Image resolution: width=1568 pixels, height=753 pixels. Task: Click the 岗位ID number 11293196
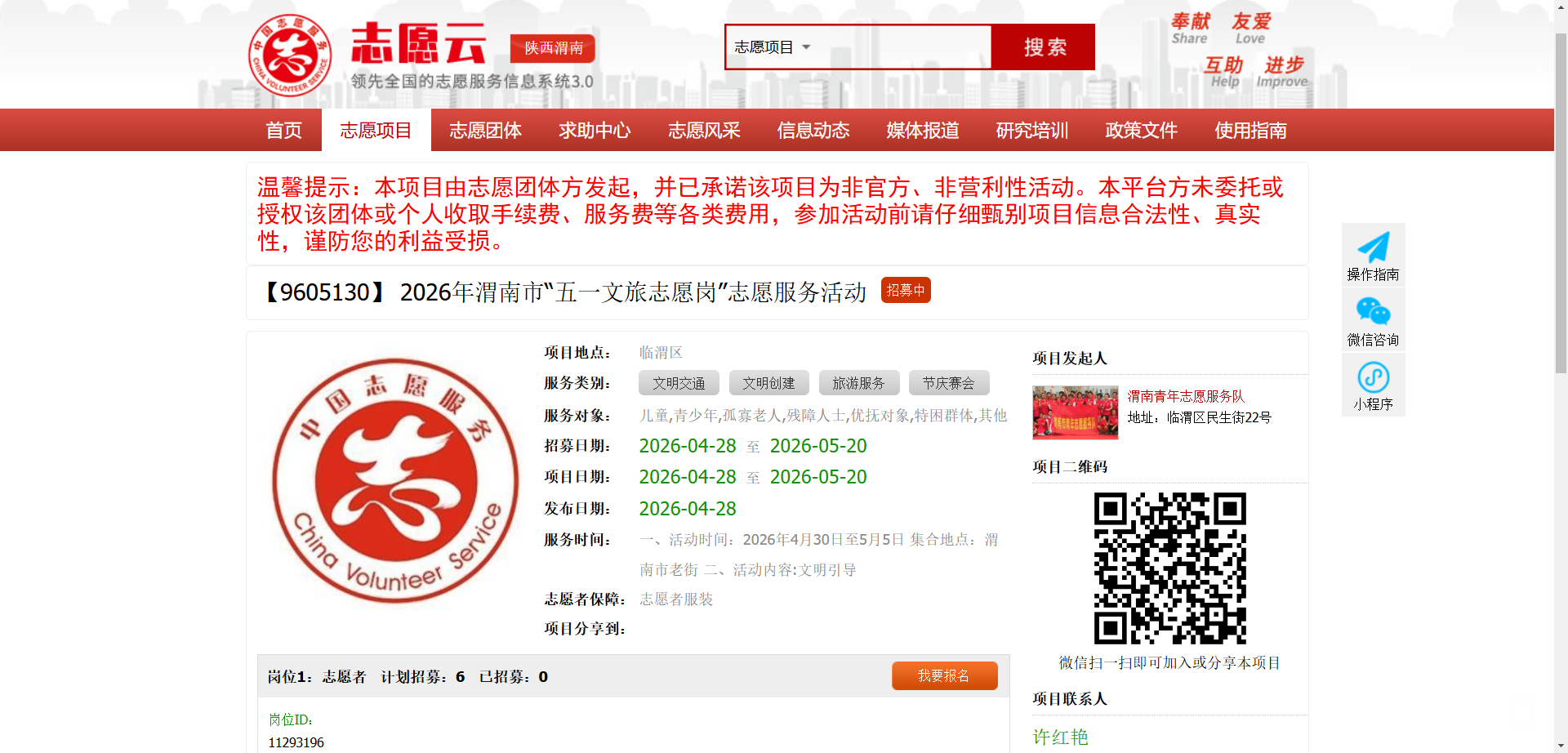(x=296, y=742)
